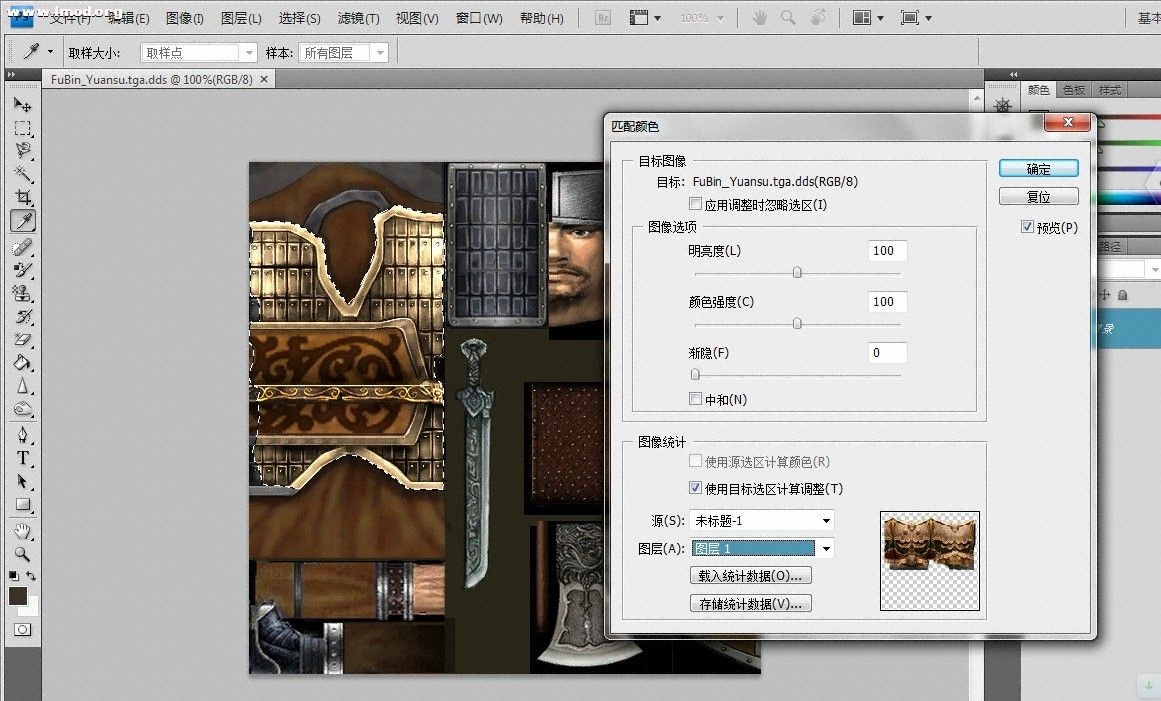
Task: Switch to the 色板 swatches tab
Action: [x=1073, y=90]
